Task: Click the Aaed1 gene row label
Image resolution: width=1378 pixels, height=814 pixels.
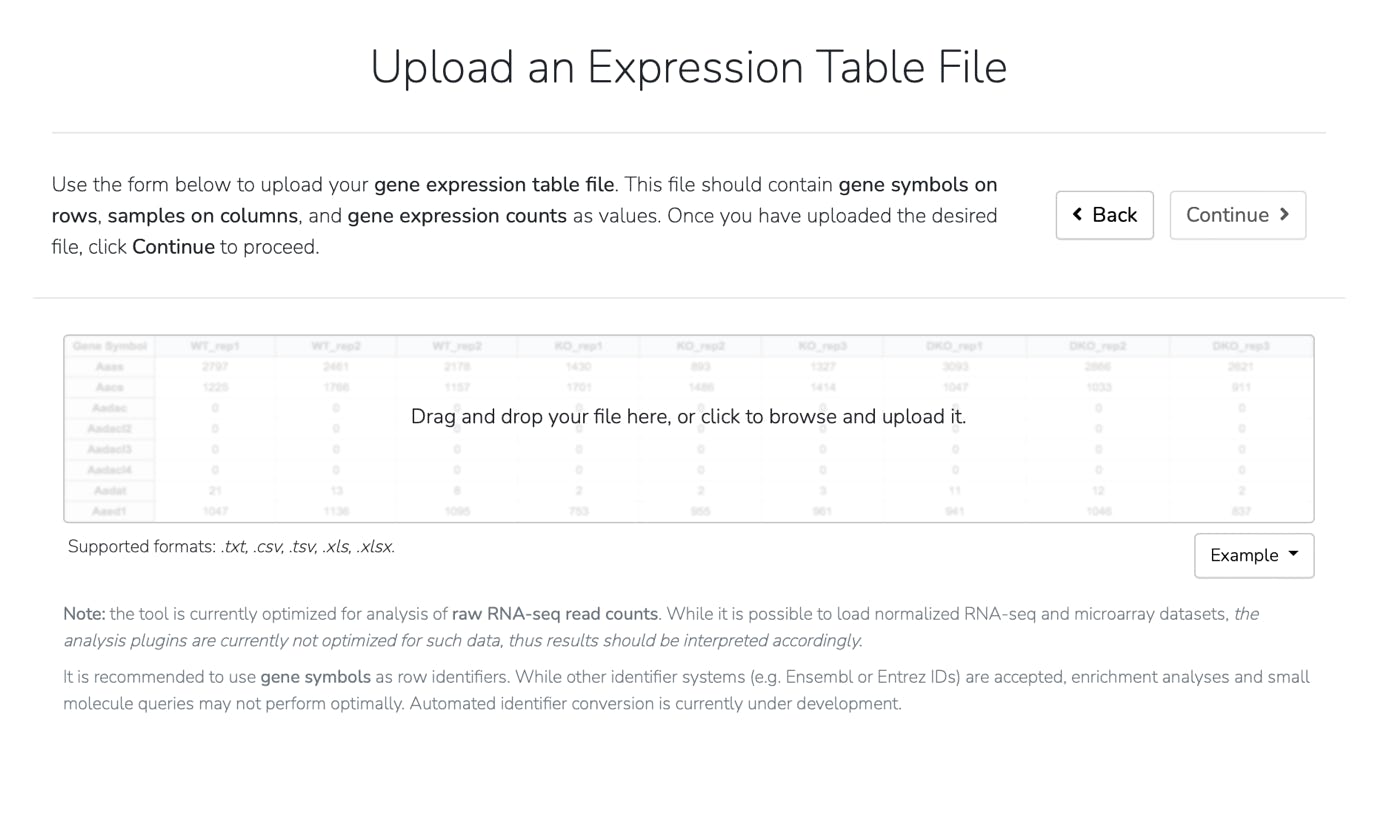Action: point(110,511)
